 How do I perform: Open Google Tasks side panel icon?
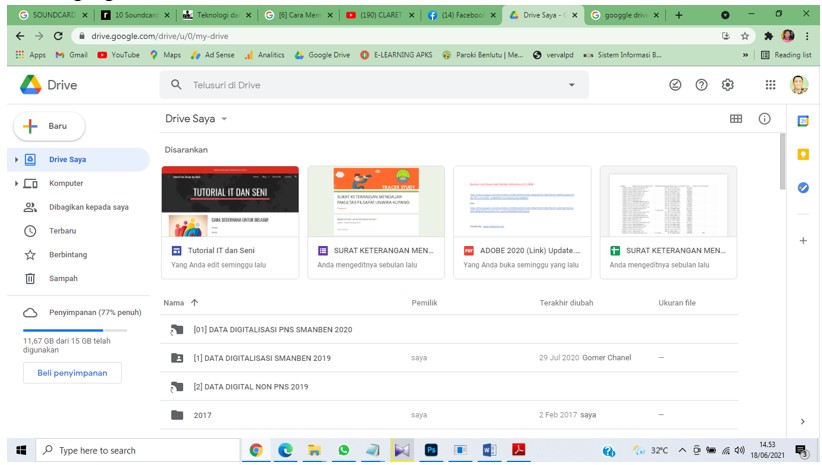click(x=802, y=187)
